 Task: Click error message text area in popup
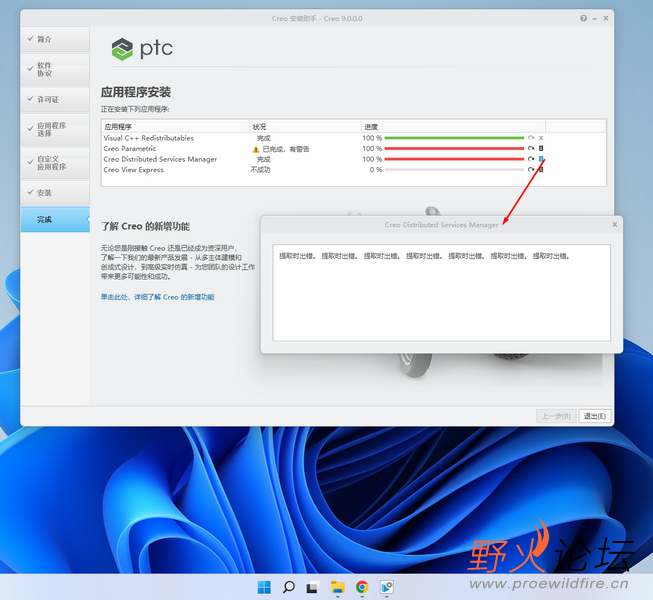tap(441, 293)
